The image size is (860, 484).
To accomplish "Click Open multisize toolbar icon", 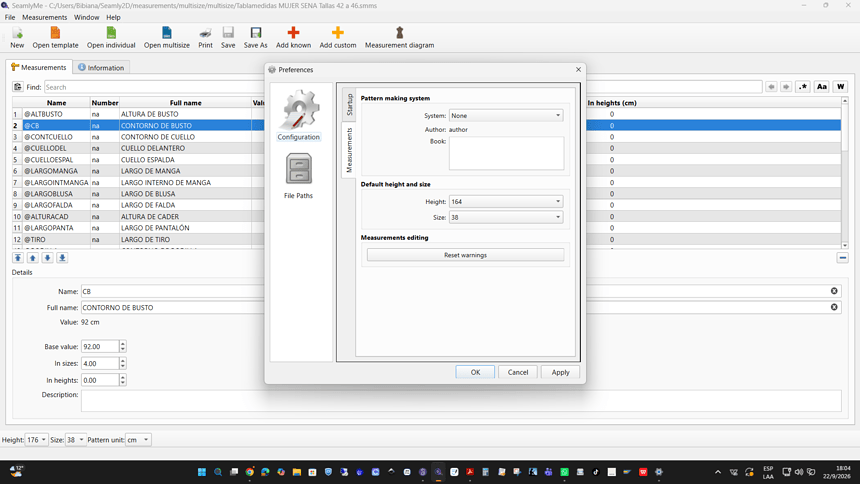I will point(167,37).
